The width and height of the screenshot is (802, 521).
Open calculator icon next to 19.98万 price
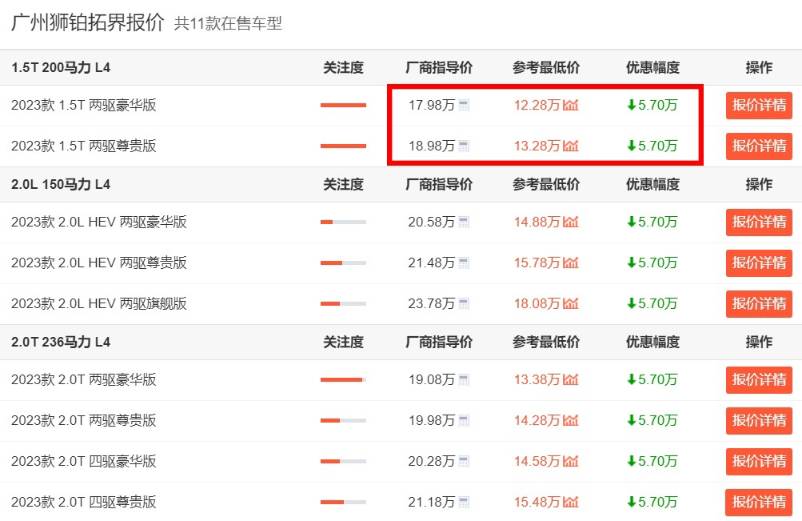[x=464, y=421]
